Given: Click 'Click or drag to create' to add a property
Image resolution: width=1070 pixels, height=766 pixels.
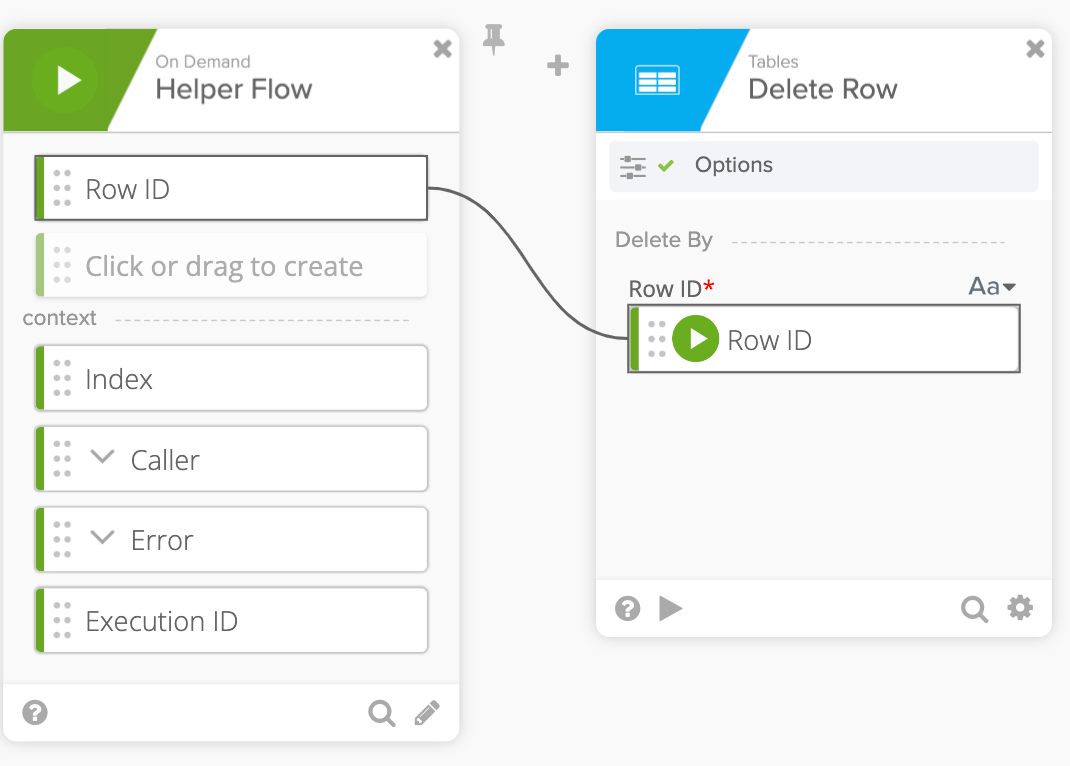Looking at the screenshot, I should click(x=231, y=266).
